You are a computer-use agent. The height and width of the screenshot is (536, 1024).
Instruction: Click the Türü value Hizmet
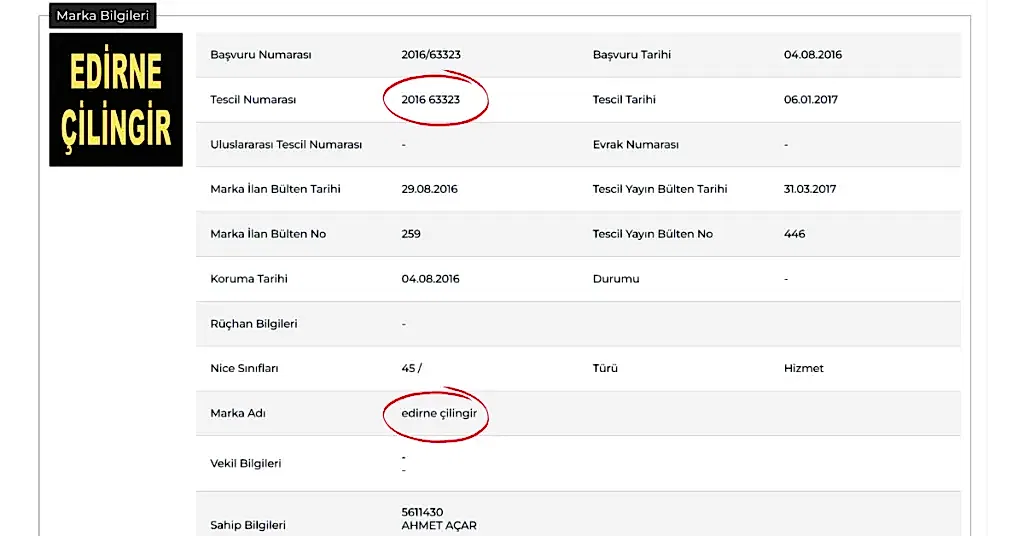tap(803, 368)
